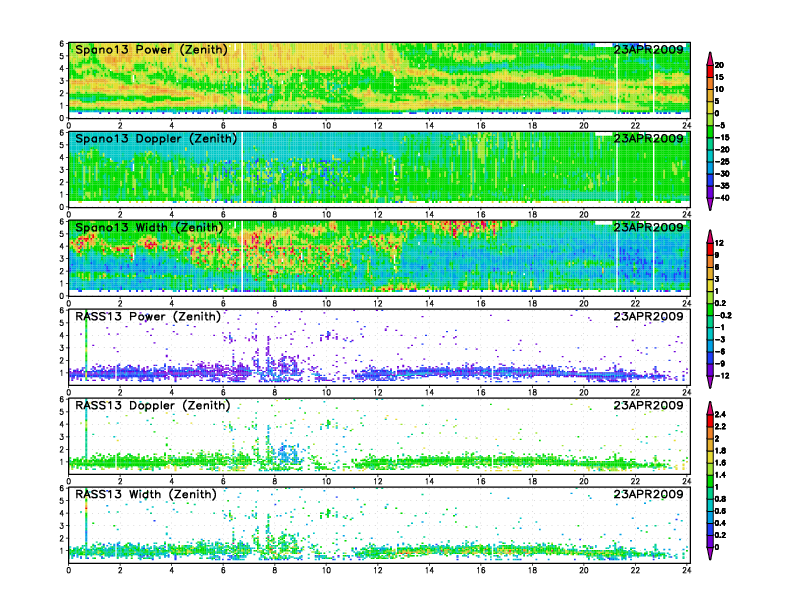Image resolution: width=792 pixels, height=612 pixels.
Task: Click the "-0.2" label on the middle colorbar
Action: tap(723, 316)
